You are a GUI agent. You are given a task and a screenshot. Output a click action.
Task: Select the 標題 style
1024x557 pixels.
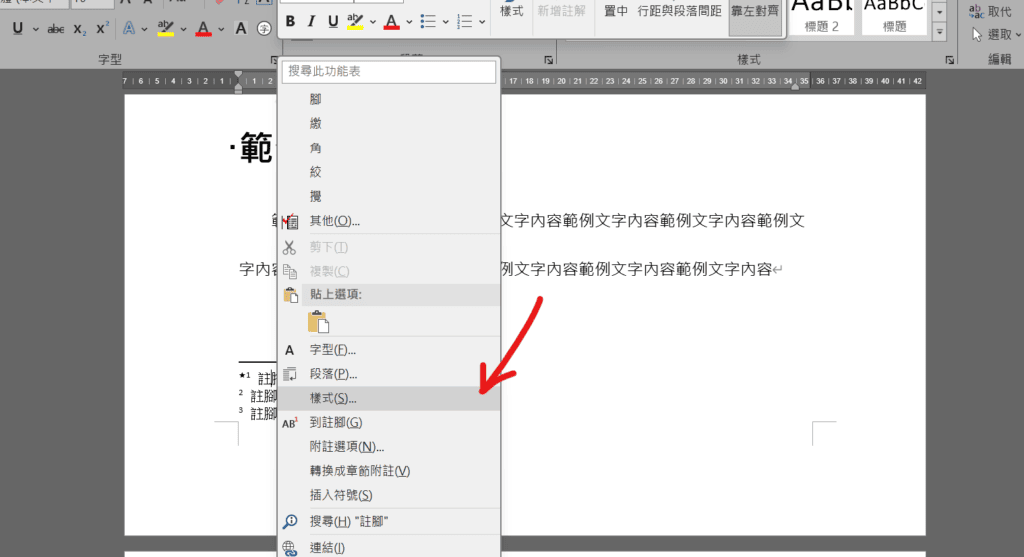coord(894,16)
